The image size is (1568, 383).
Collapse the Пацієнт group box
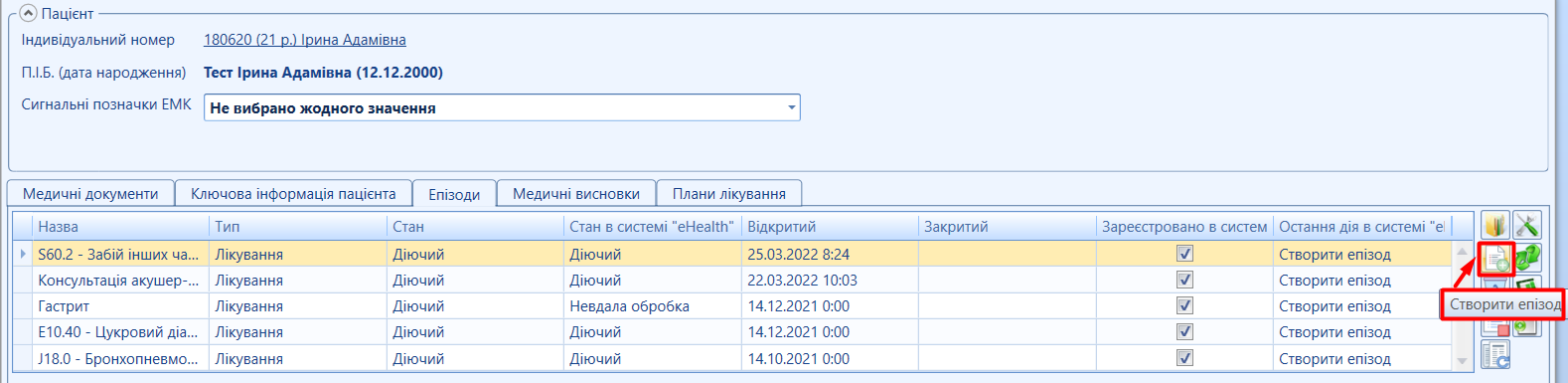[29, 14]
